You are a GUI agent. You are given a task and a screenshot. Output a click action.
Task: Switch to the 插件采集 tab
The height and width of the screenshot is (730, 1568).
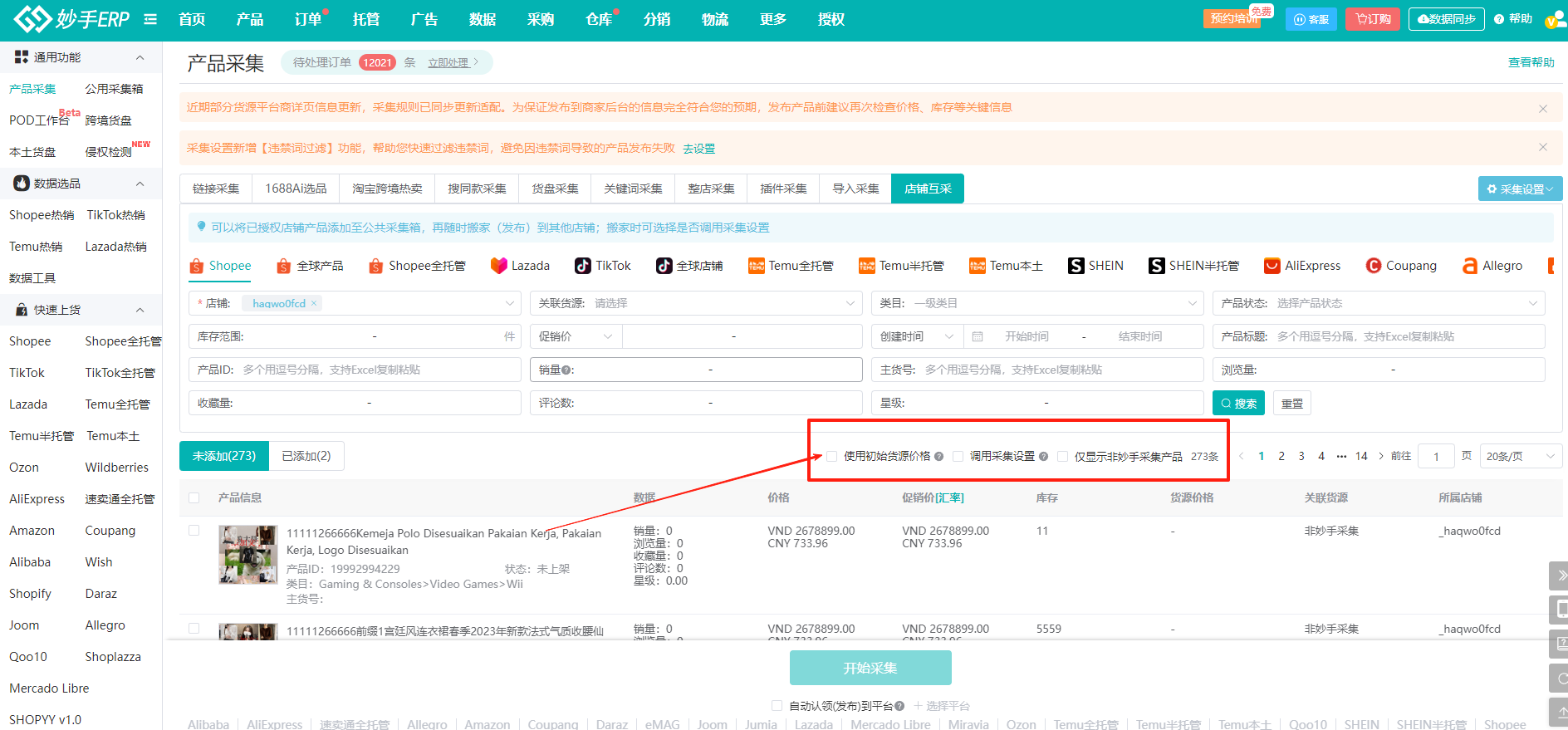[783, 189]
